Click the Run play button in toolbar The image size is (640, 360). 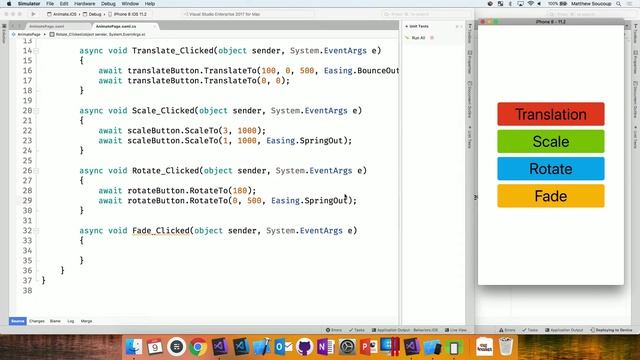(33, 14)
